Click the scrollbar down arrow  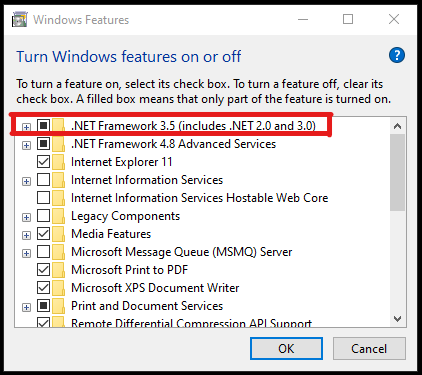point(397,319)
